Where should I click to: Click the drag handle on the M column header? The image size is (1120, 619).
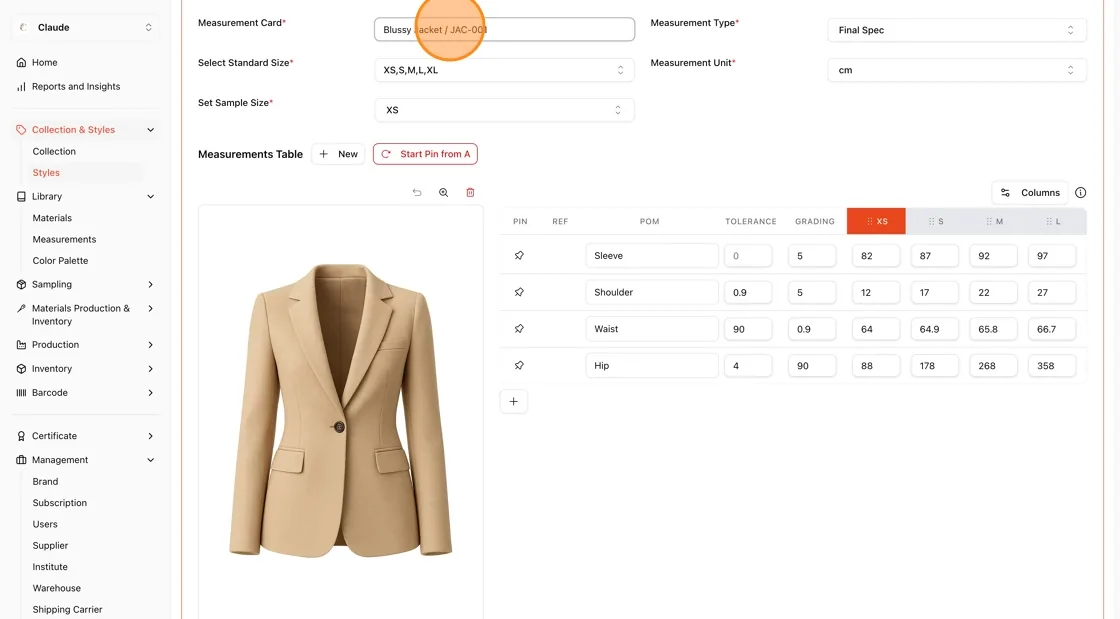click(989, 221)
